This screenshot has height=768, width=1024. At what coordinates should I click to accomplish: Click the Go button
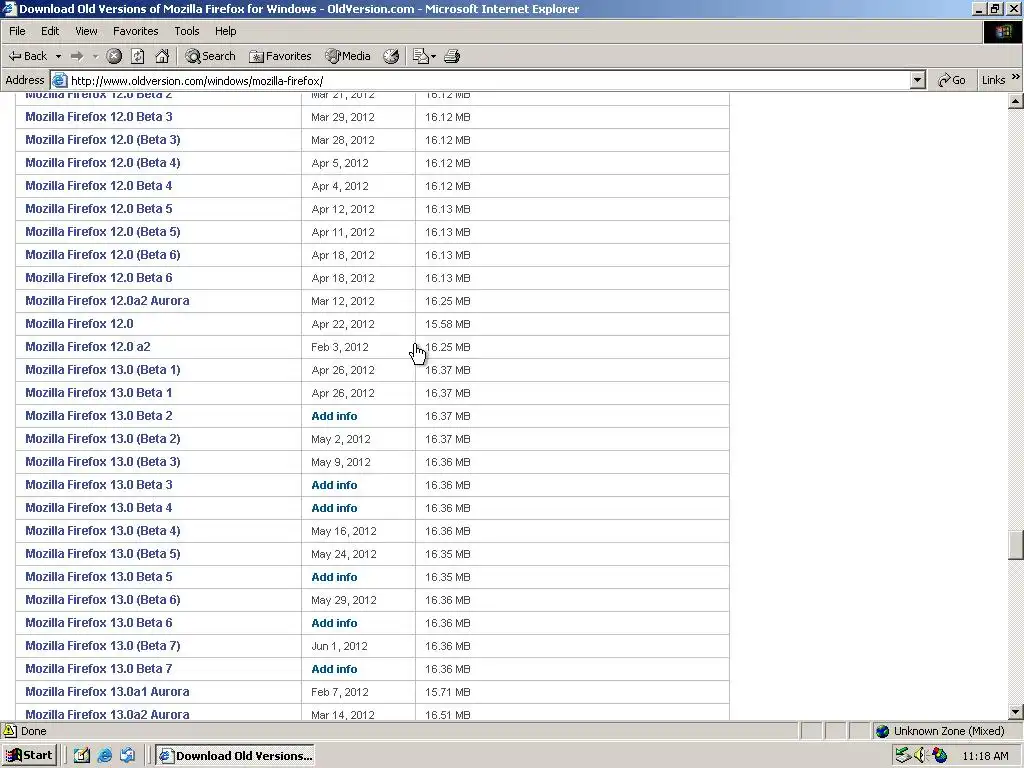pos(952,80)
